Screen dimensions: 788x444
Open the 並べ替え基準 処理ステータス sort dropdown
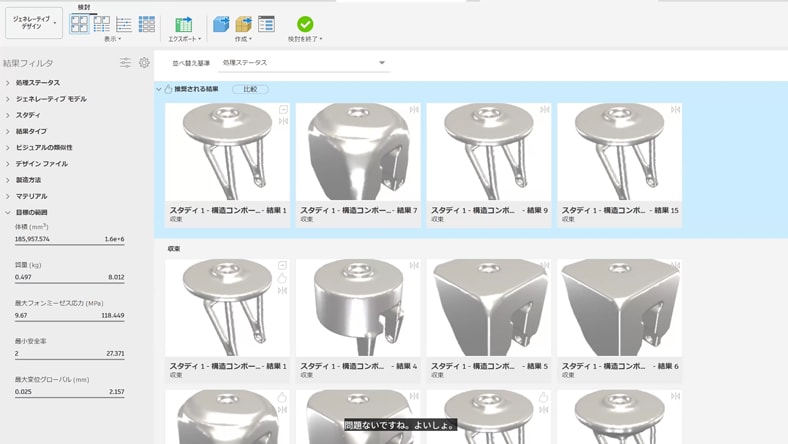point(305,63)
